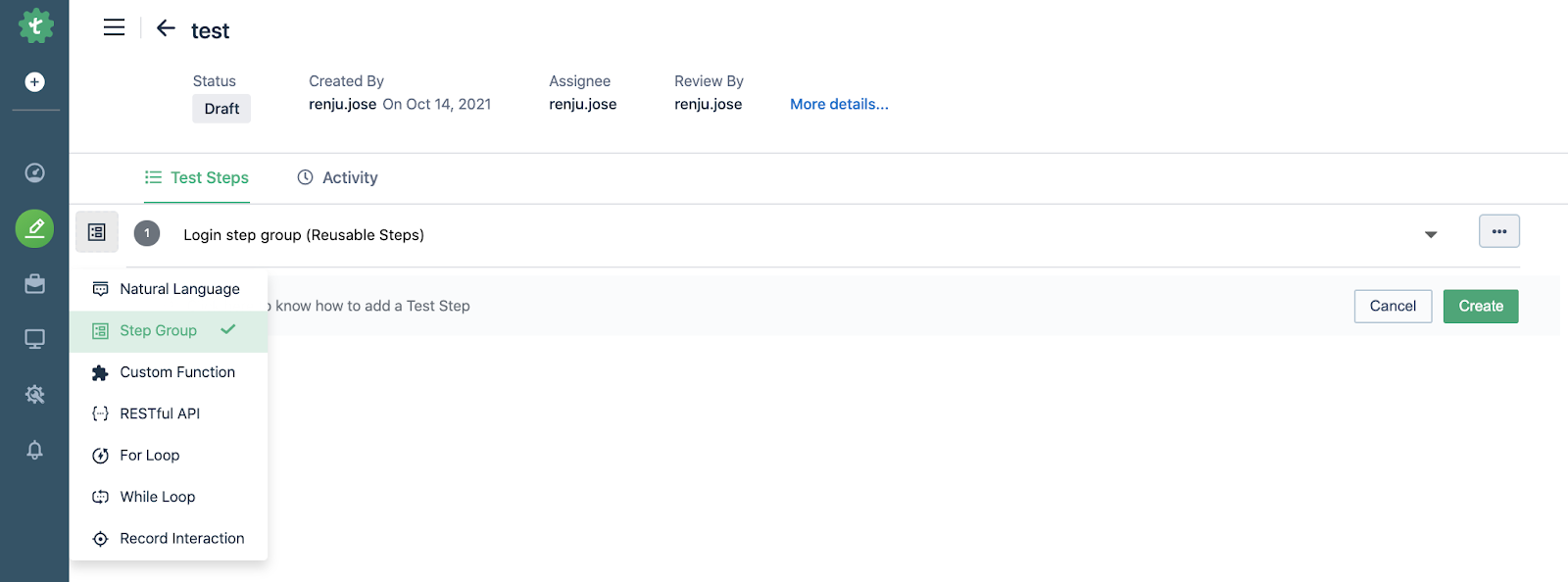The height and width of the screenshot is (582, 1568).
Task: Click Created By name renju.jose
Action: tap(342, 104)
